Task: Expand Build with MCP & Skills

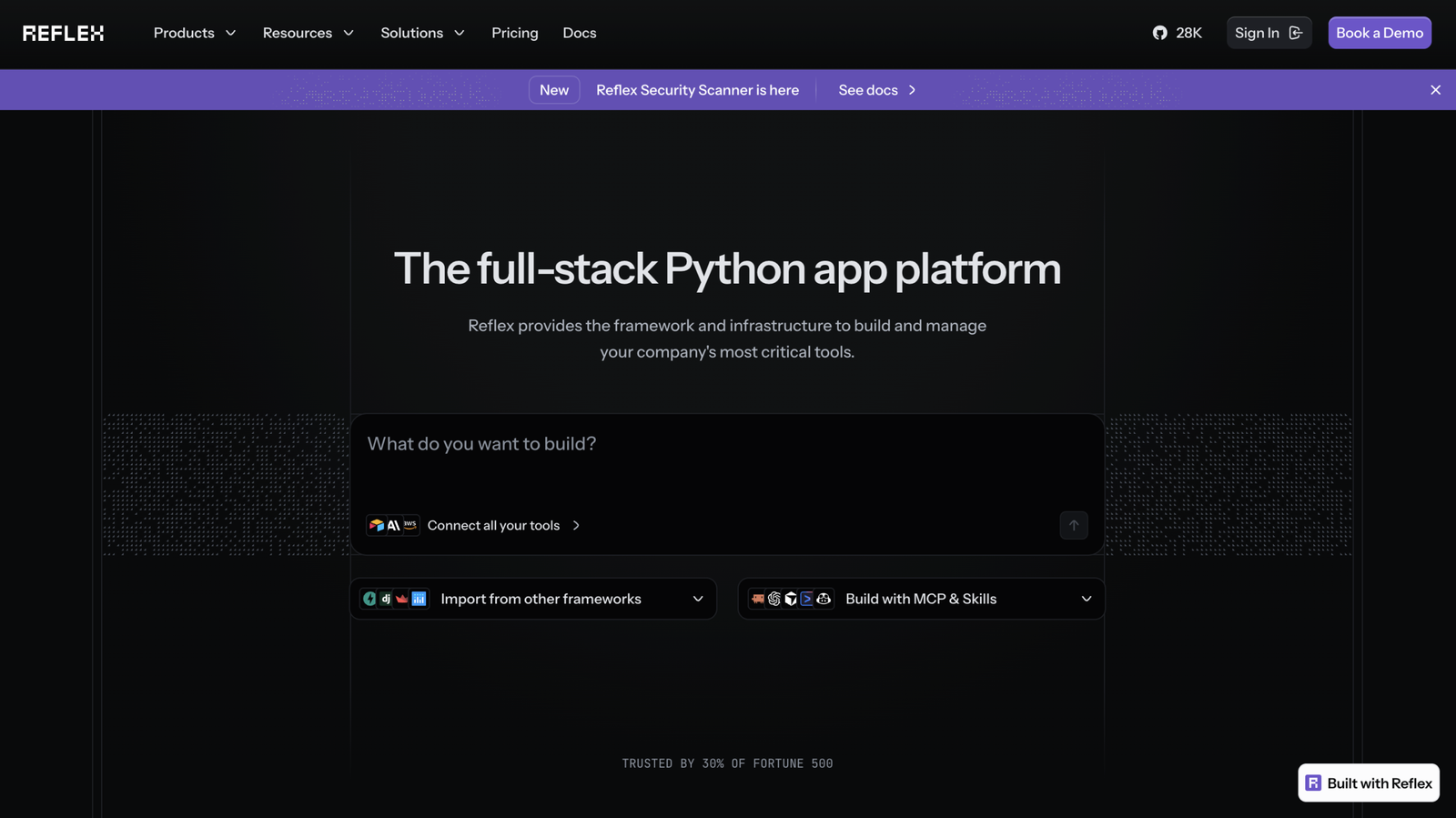Action: click(922, 599)
